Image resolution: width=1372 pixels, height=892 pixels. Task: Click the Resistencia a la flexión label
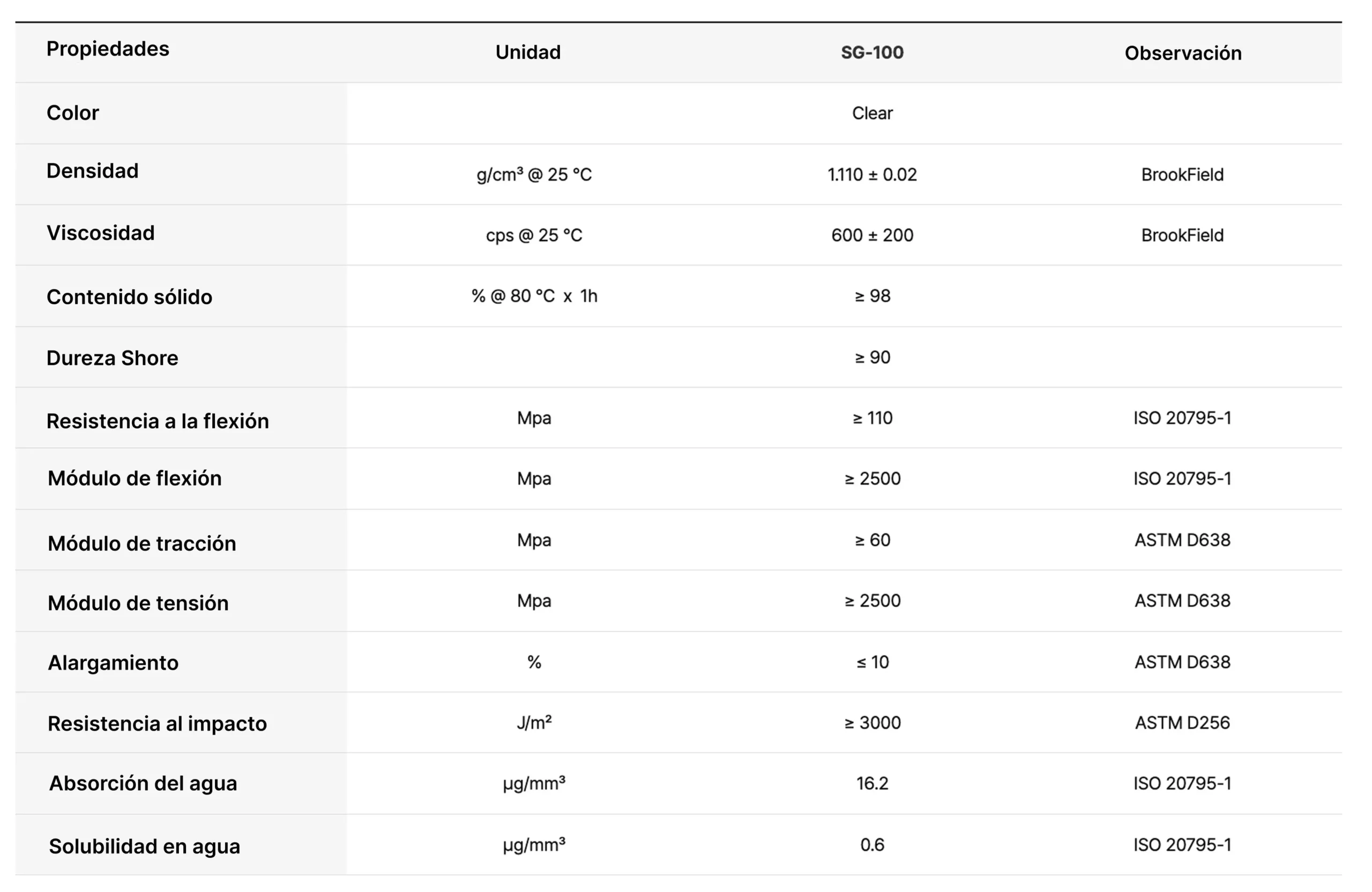pyautogui.click(x=158, y=421)
